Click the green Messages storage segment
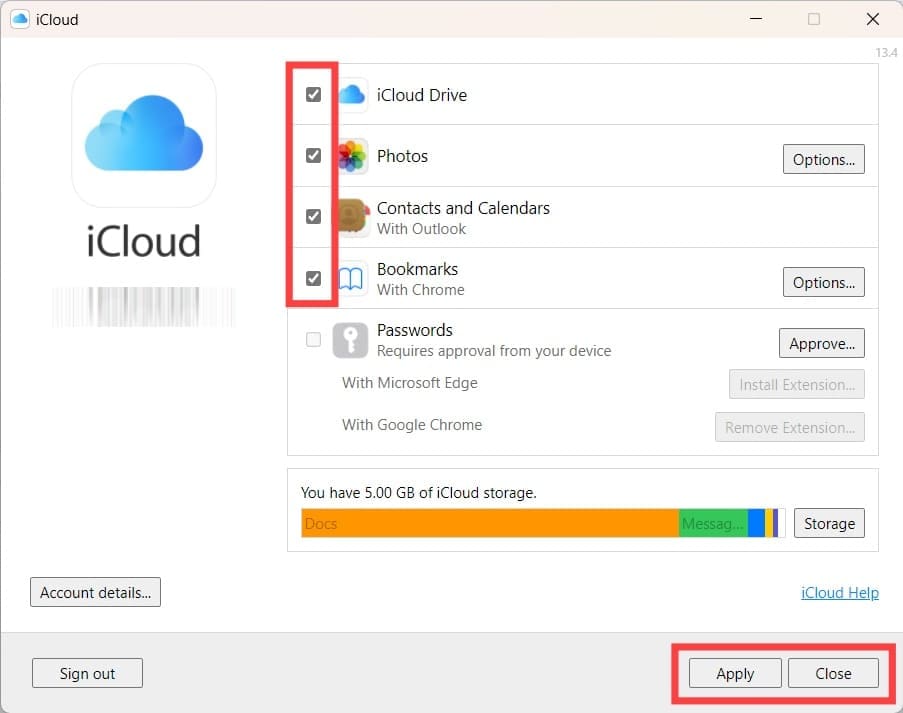 point(714,523)
